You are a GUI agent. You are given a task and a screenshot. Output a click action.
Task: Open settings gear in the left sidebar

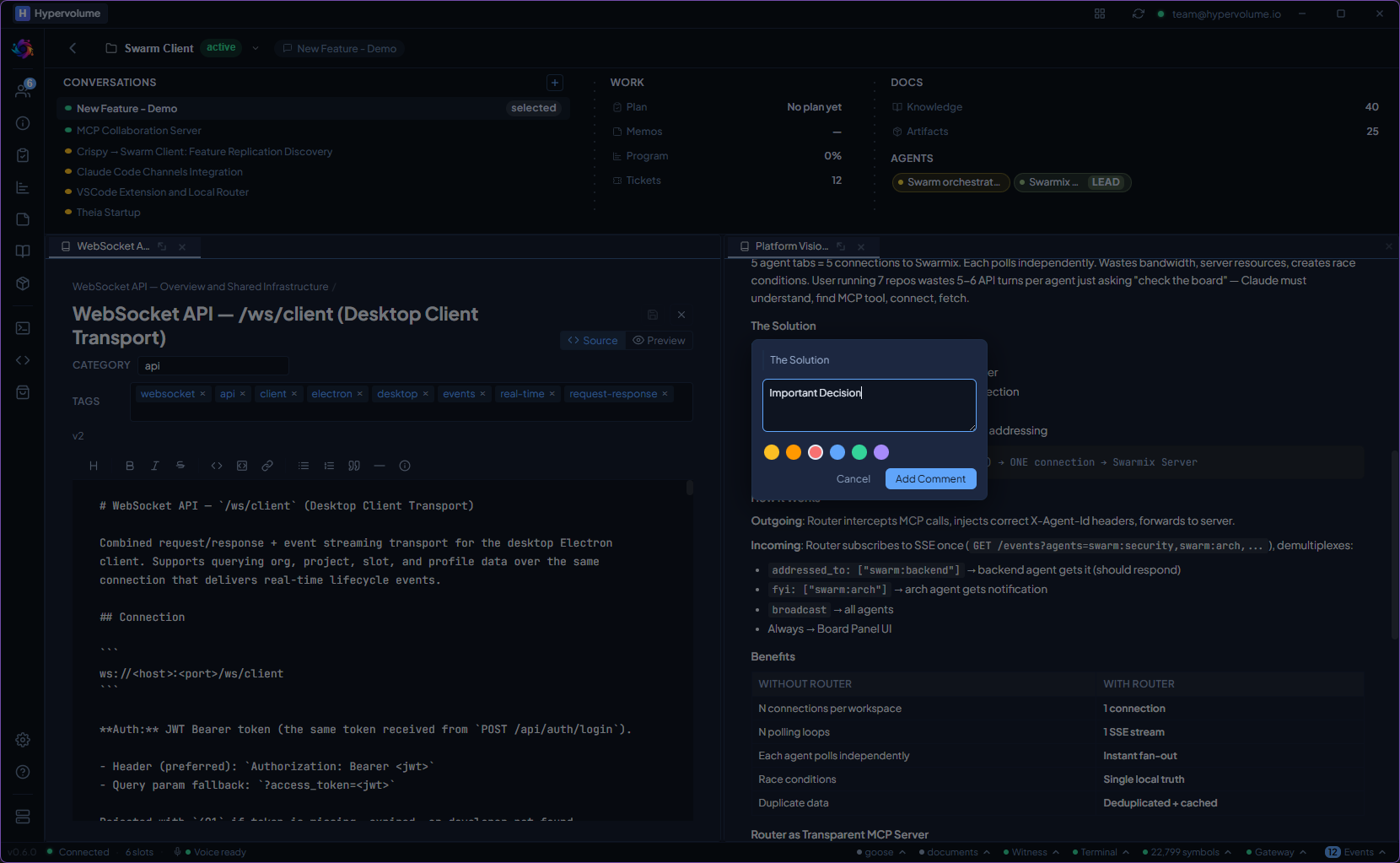tap(23, 740)
